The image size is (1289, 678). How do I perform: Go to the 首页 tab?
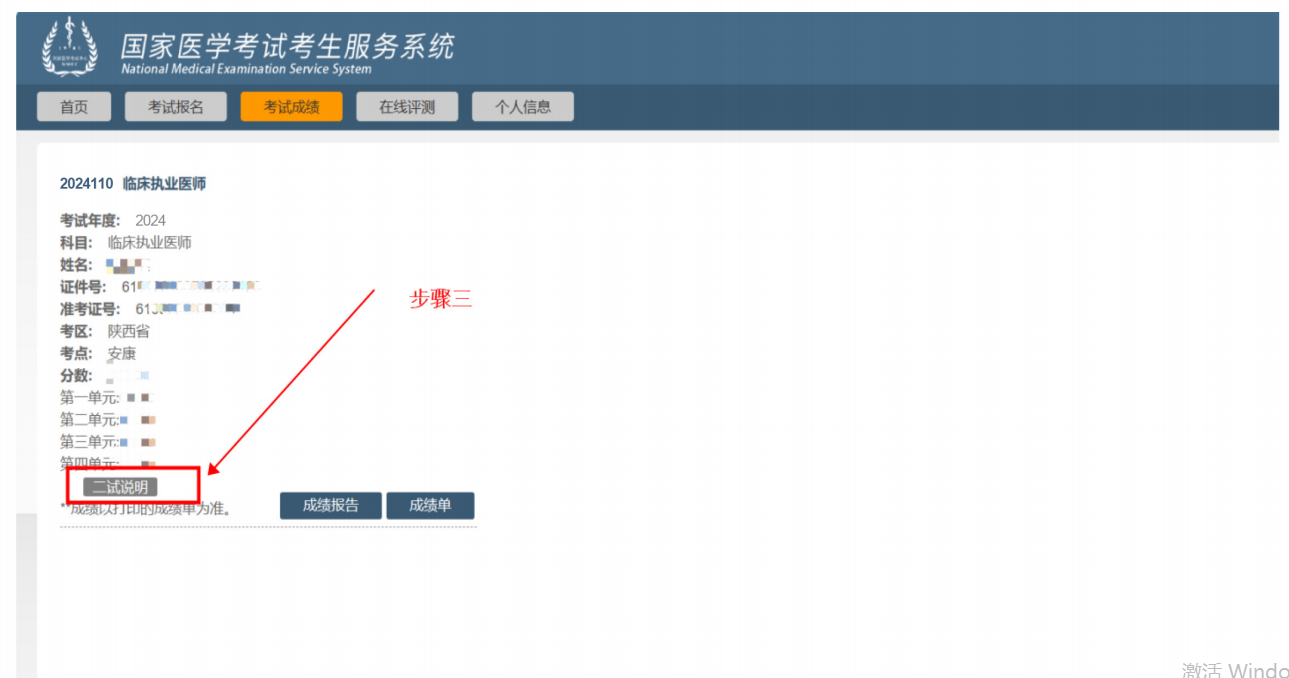(74, 107)
